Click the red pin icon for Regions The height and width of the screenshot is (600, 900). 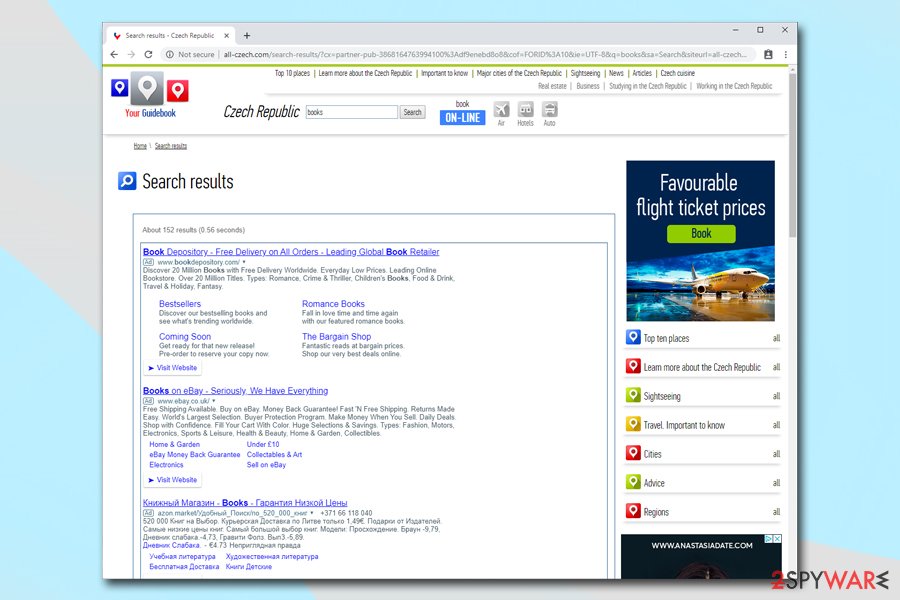pos(633,510)
